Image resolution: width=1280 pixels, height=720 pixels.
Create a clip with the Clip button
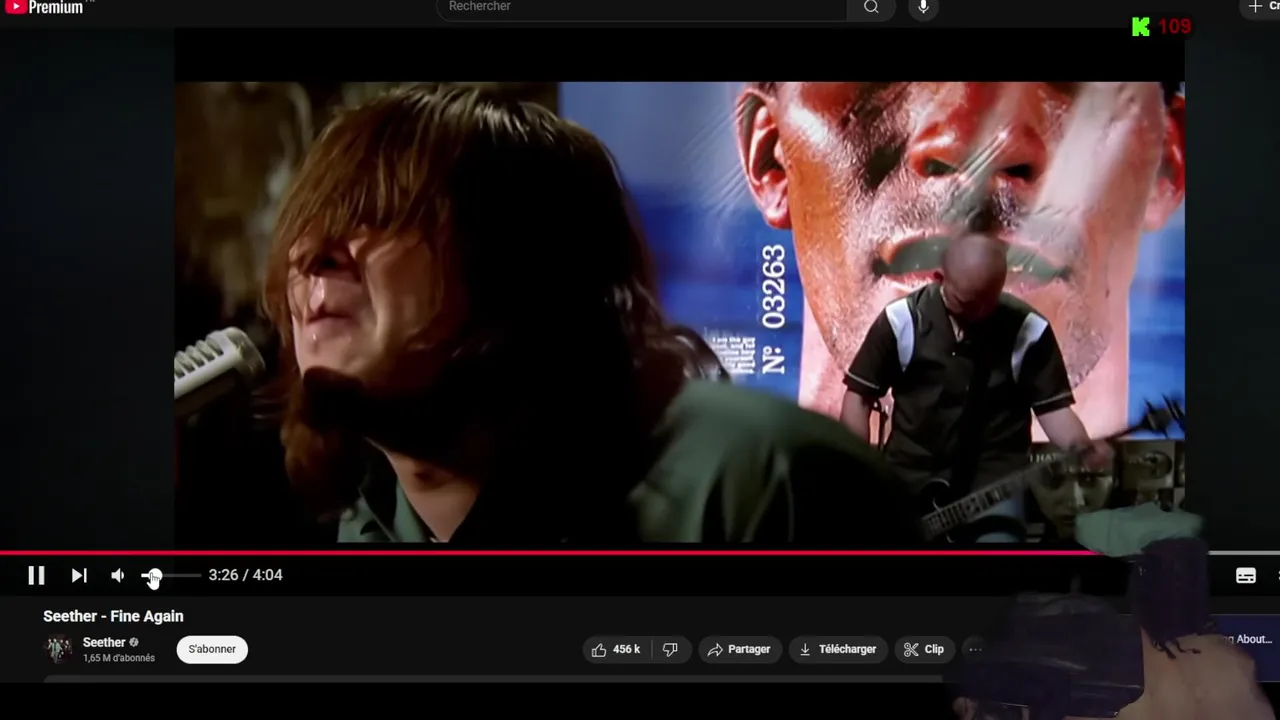coord(924,649)
